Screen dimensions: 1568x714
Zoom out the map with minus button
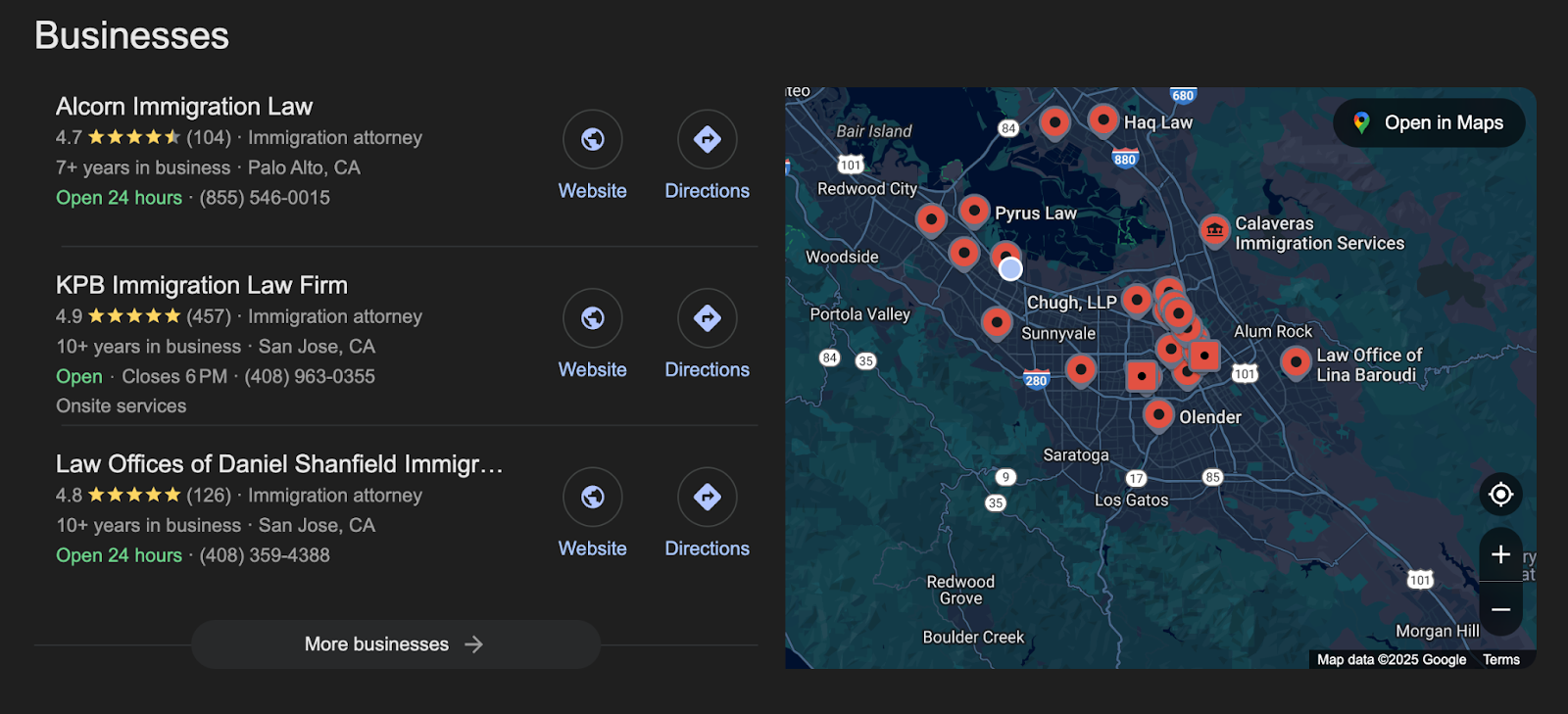tap(1499, 609)
